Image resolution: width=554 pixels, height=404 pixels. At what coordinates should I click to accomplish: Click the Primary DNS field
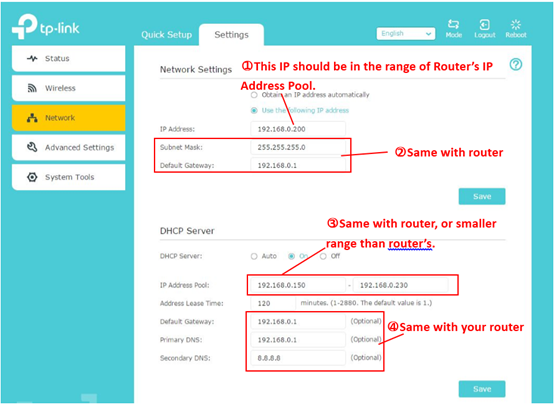click(x=298, y=340)
